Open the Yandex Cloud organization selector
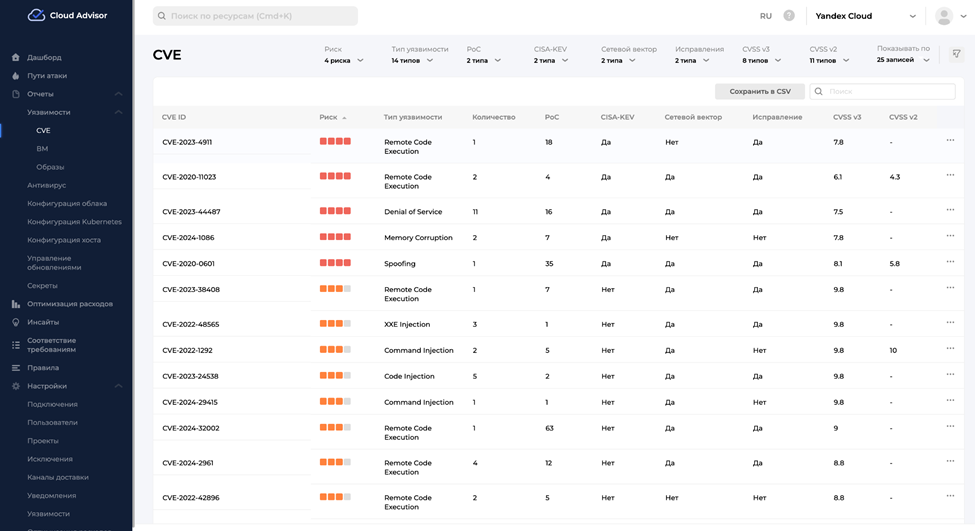Screen dimensions: 975x531 (865, 16)
